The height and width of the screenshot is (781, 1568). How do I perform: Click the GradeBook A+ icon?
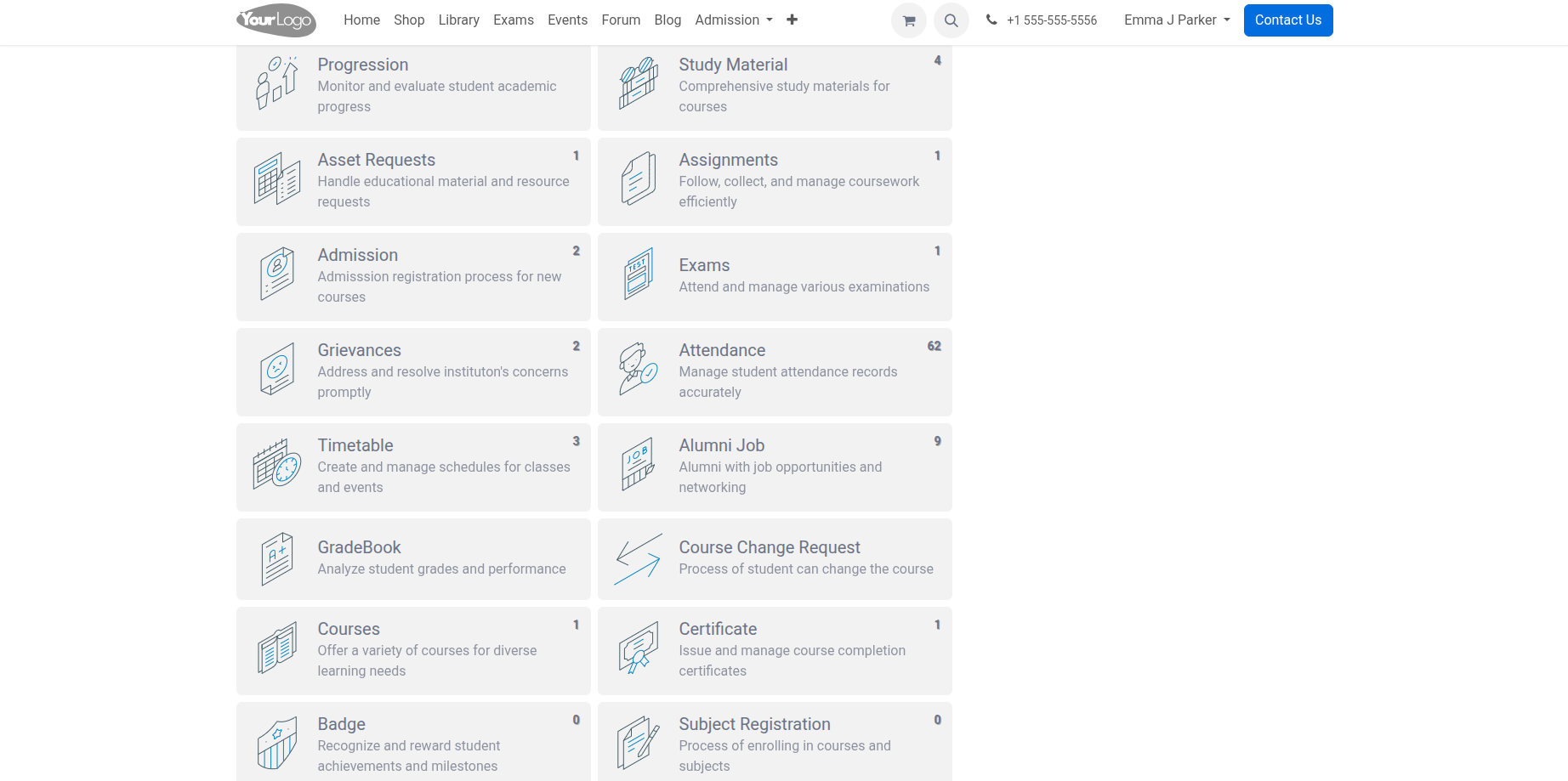click(x=277, y=559)
